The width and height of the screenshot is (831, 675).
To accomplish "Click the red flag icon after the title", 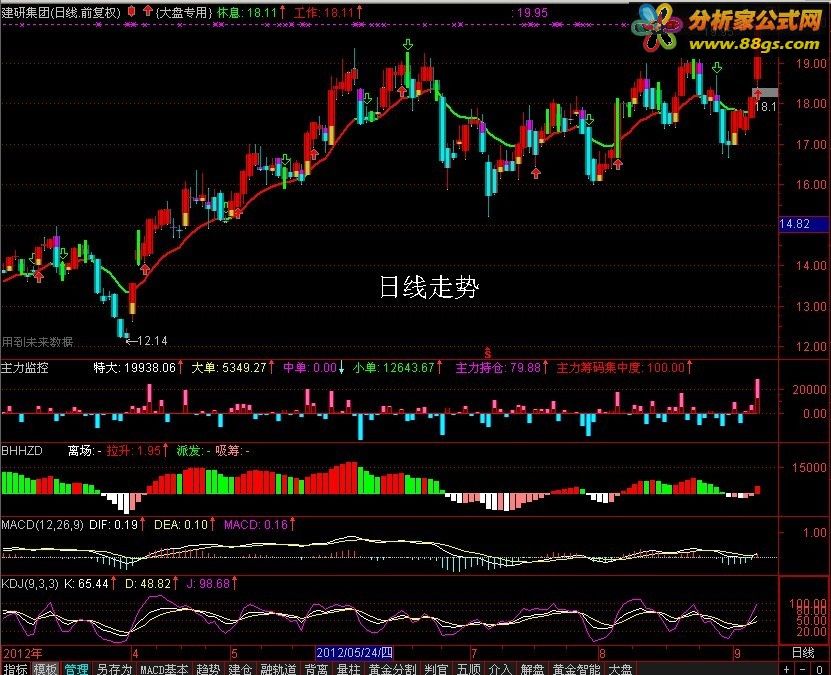I will pos(131,12).
